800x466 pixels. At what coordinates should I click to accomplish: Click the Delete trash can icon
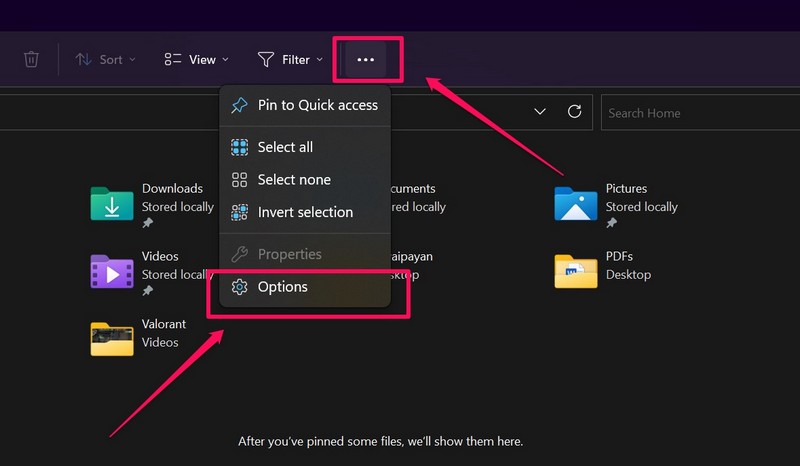pyautogui.click(x=31, y=60)
